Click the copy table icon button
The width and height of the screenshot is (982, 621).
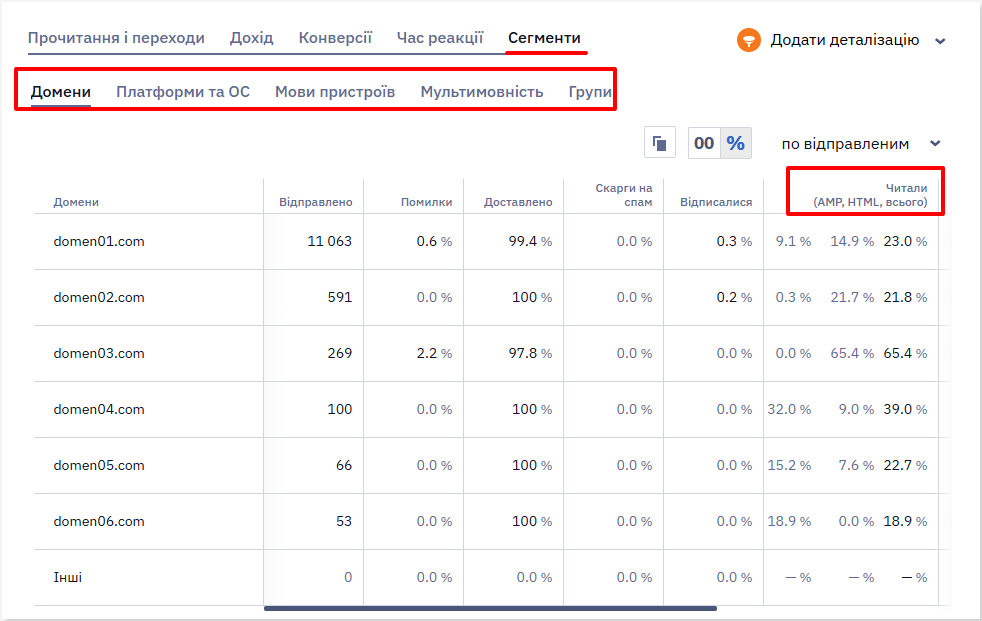(x=659, y=143)
